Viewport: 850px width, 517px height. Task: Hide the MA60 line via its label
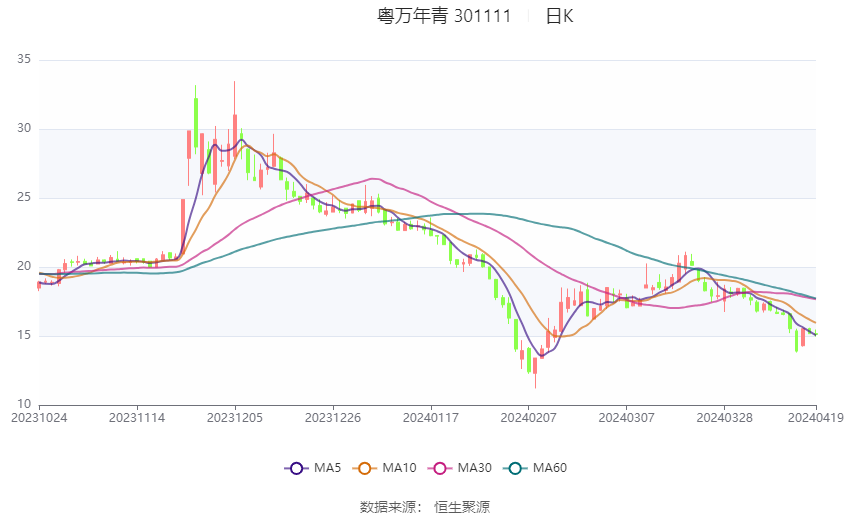(550, 468)
